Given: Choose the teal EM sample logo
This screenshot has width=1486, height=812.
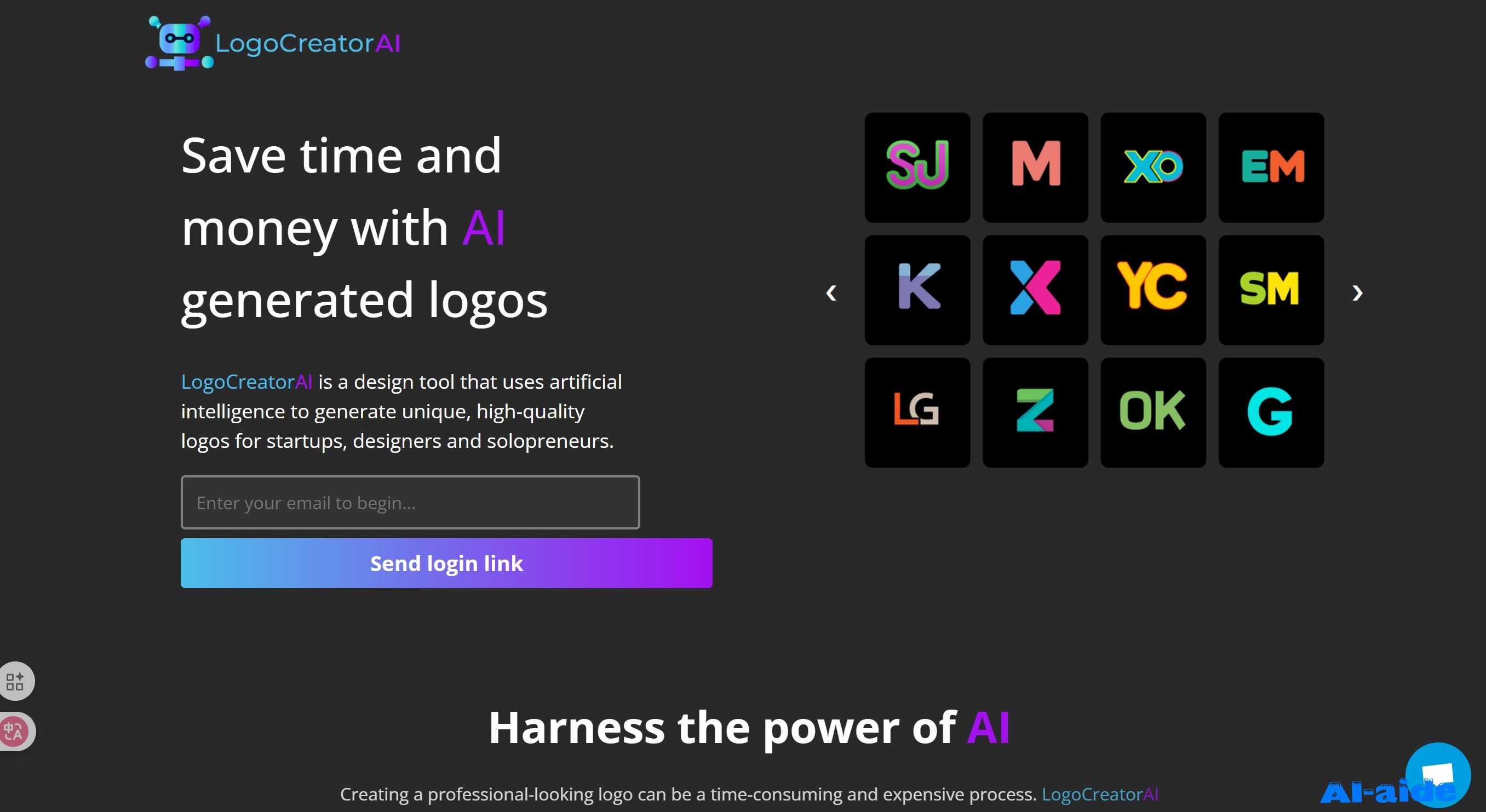Looking at the screenshot, I should [x=1271, y=167].
